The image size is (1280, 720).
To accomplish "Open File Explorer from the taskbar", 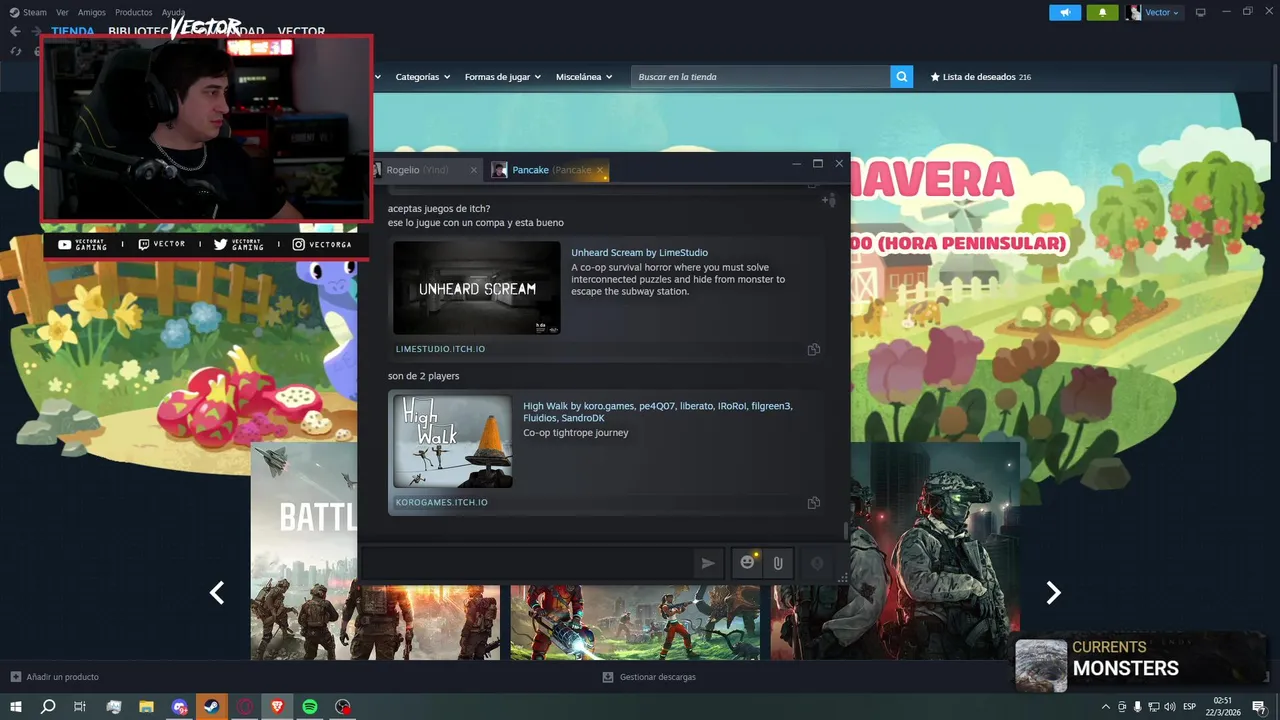I will pos(146,707).
